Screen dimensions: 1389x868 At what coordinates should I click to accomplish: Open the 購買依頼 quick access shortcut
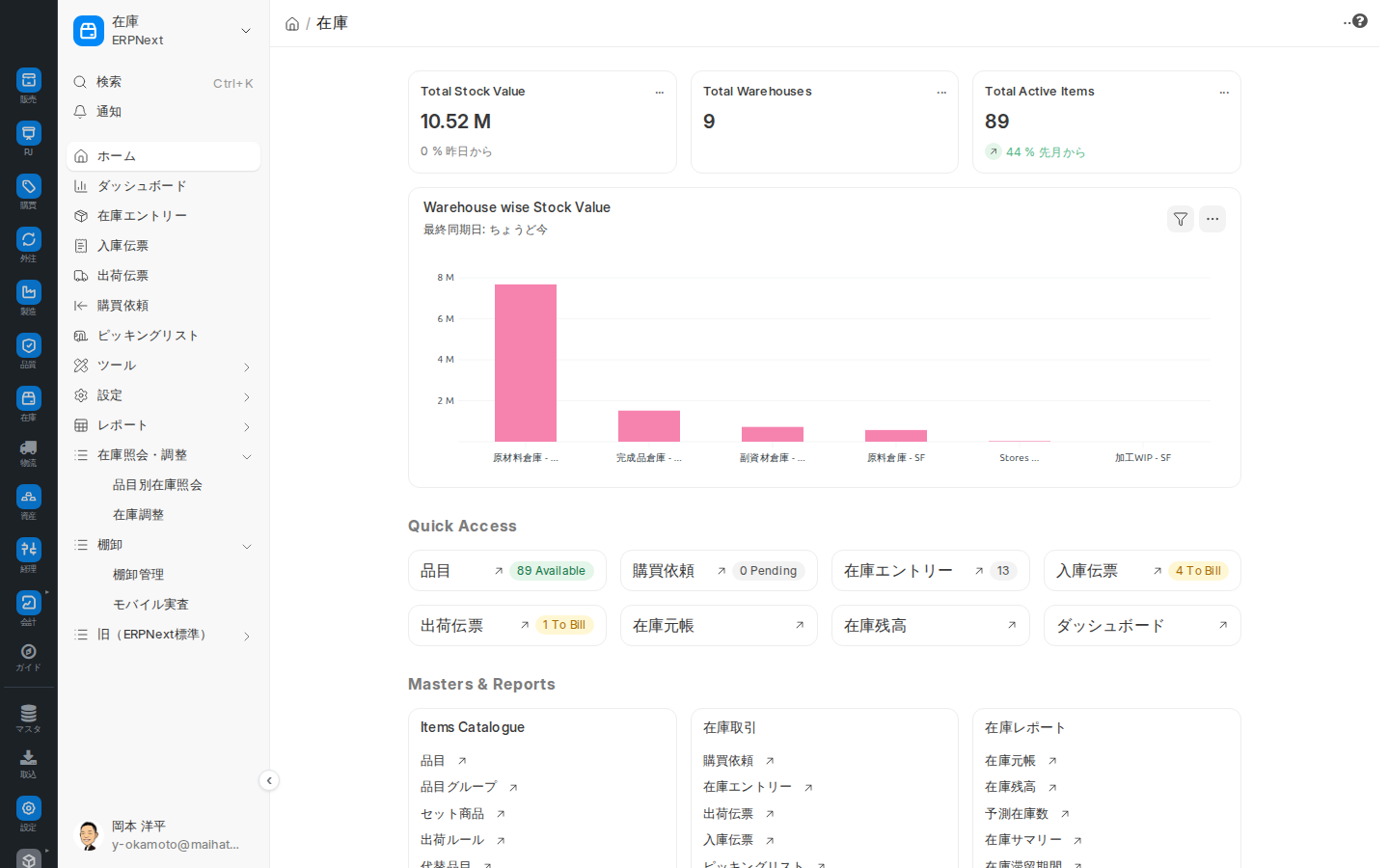tap(719, 571)
